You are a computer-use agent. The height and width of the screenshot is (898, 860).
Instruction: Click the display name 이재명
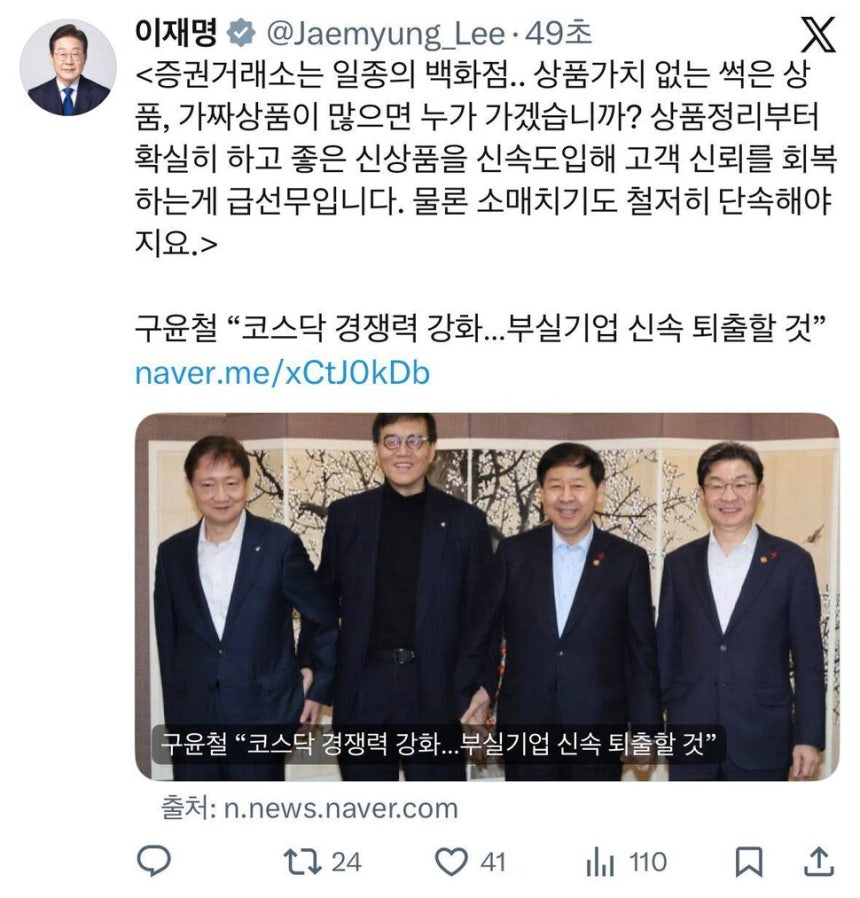point(176,33)
